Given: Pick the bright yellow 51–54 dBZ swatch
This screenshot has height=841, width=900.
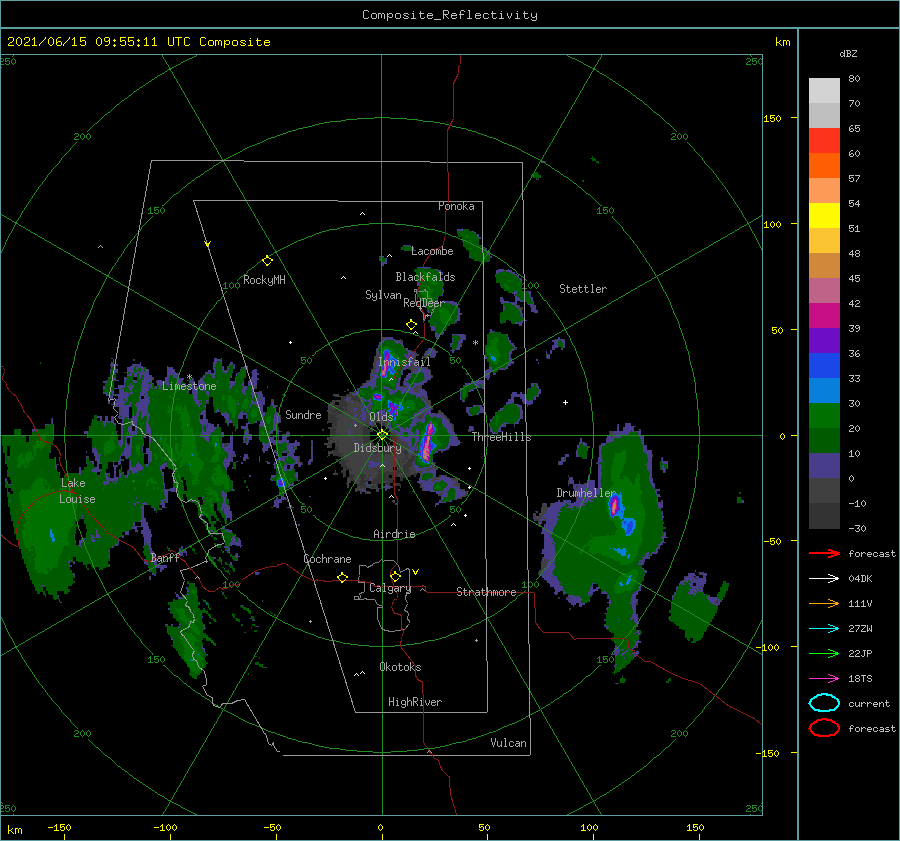Looking at the screenshot, I should pyautogui.click(x=824, y=216).
